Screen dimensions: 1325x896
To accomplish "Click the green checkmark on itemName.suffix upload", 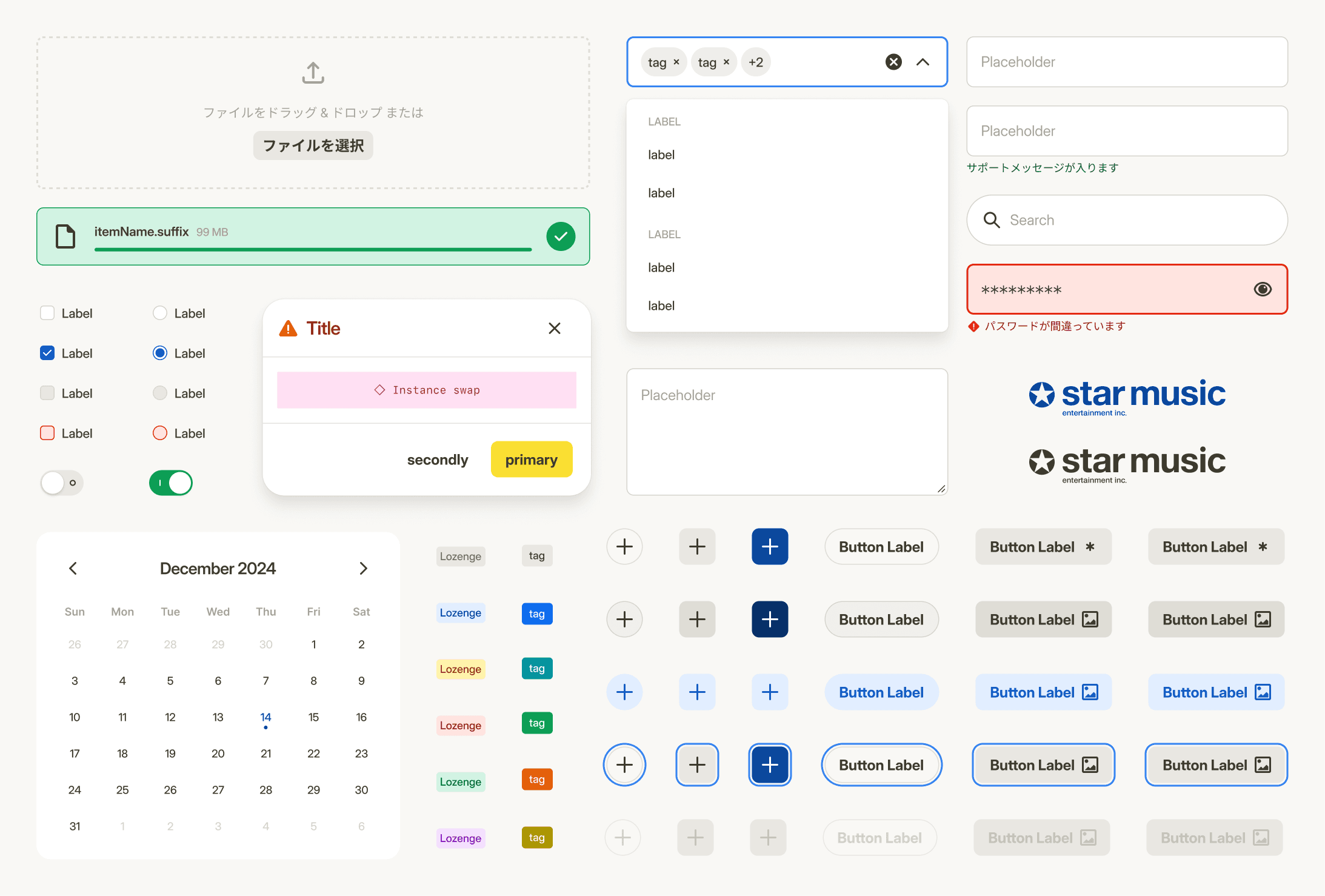I will [561, 236].
